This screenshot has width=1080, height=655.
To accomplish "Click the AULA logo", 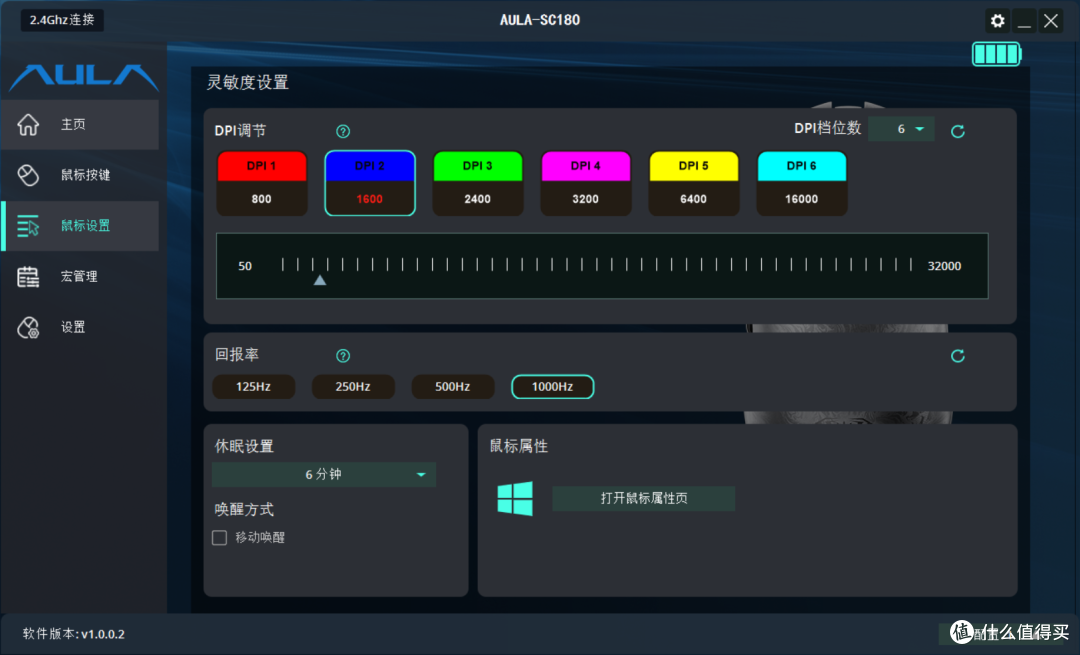I will [83, 77].
